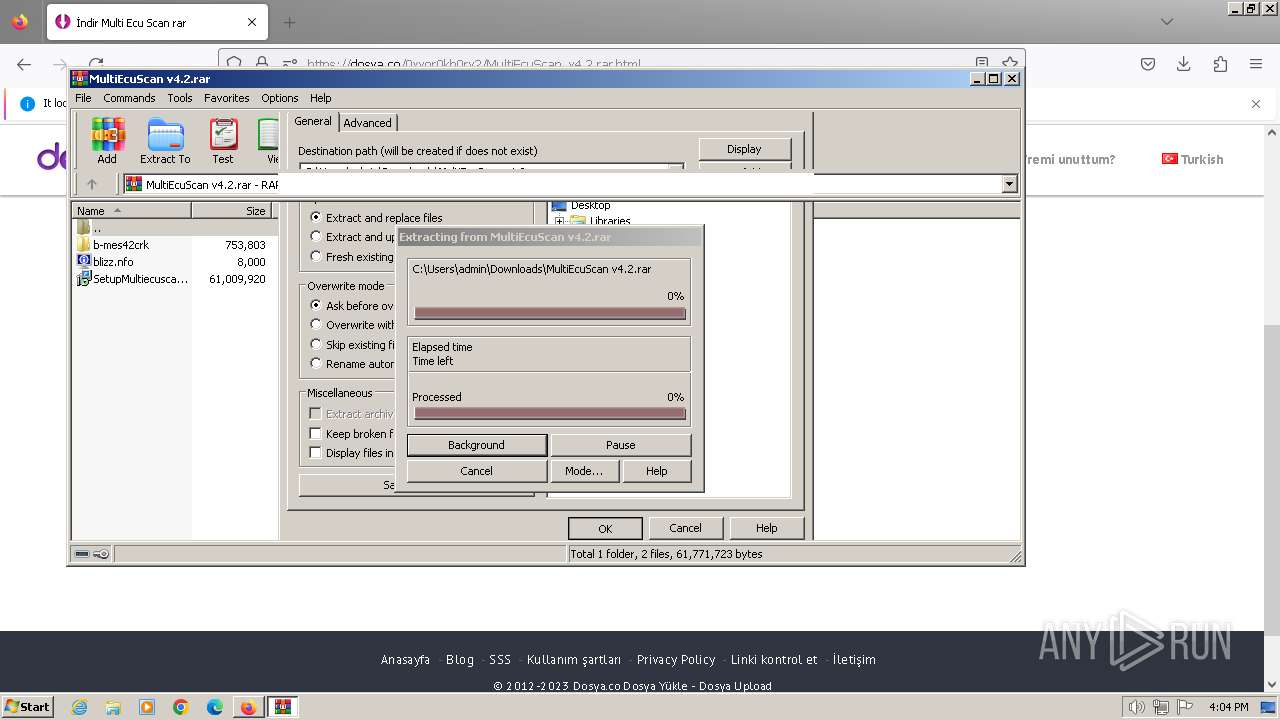Screen dimensions: 1280x720
Task: Click the volume speaker tray icon
Action: 1138,707
